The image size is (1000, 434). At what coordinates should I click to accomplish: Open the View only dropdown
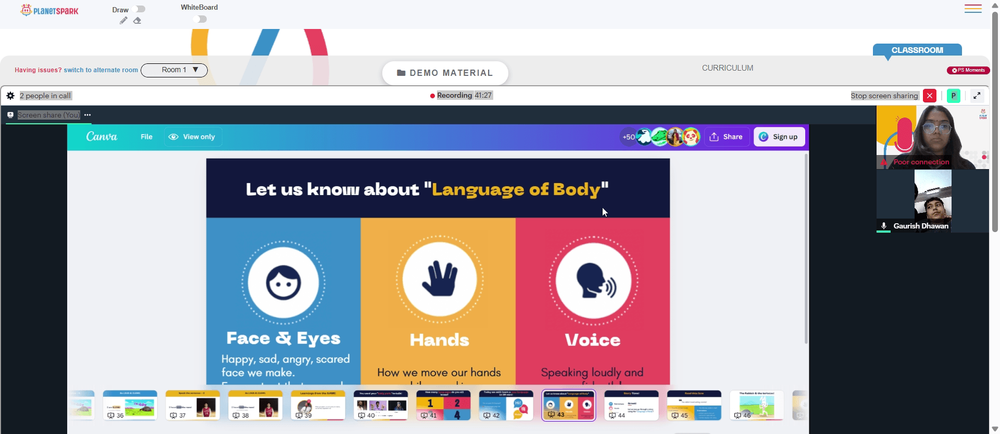click(x=192, y=136)
